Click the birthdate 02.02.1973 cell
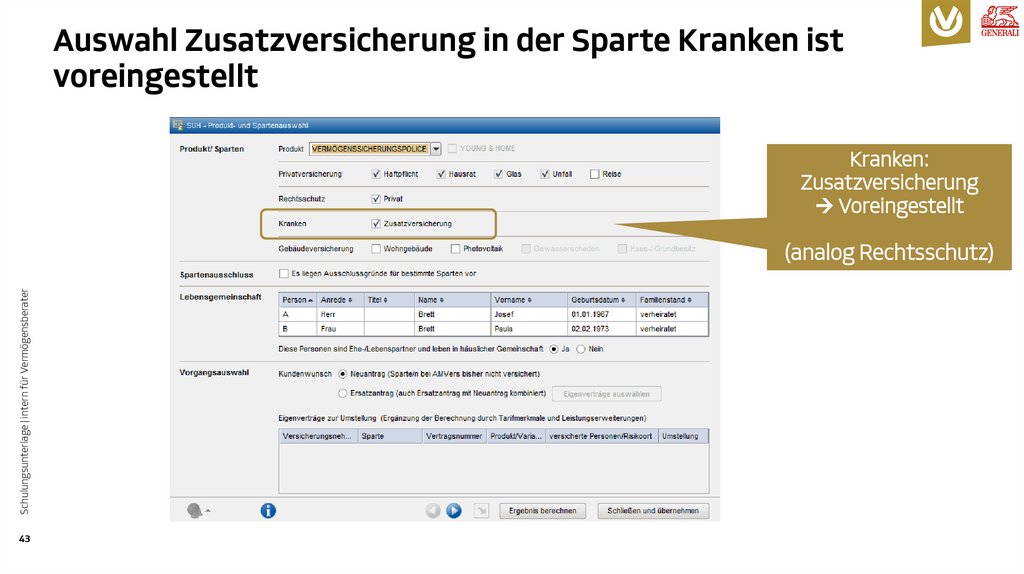The height and width of the screenshot is (574, 1024). [601, 329]
